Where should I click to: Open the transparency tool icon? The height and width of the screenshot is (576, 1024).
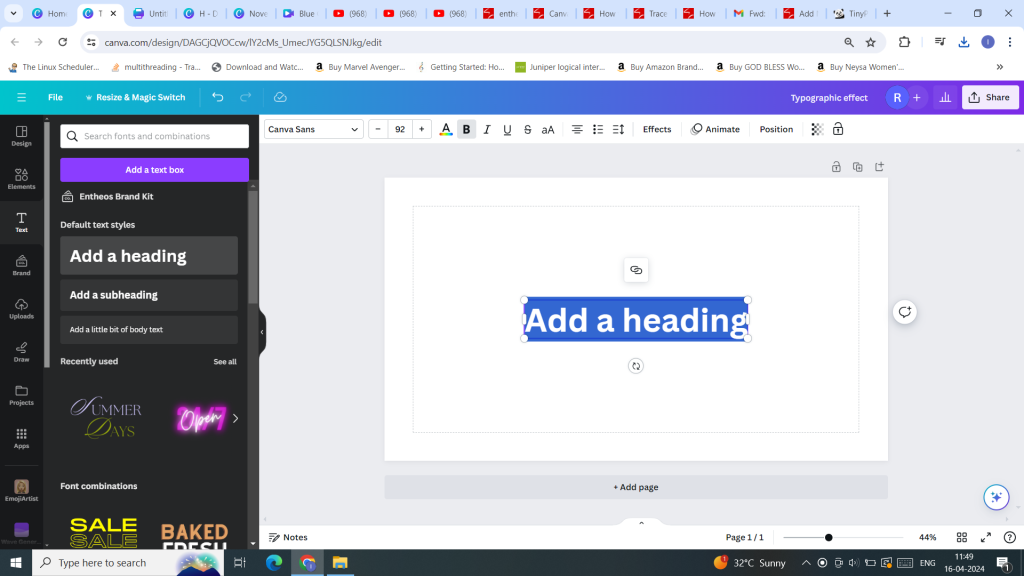click(817, 129)
